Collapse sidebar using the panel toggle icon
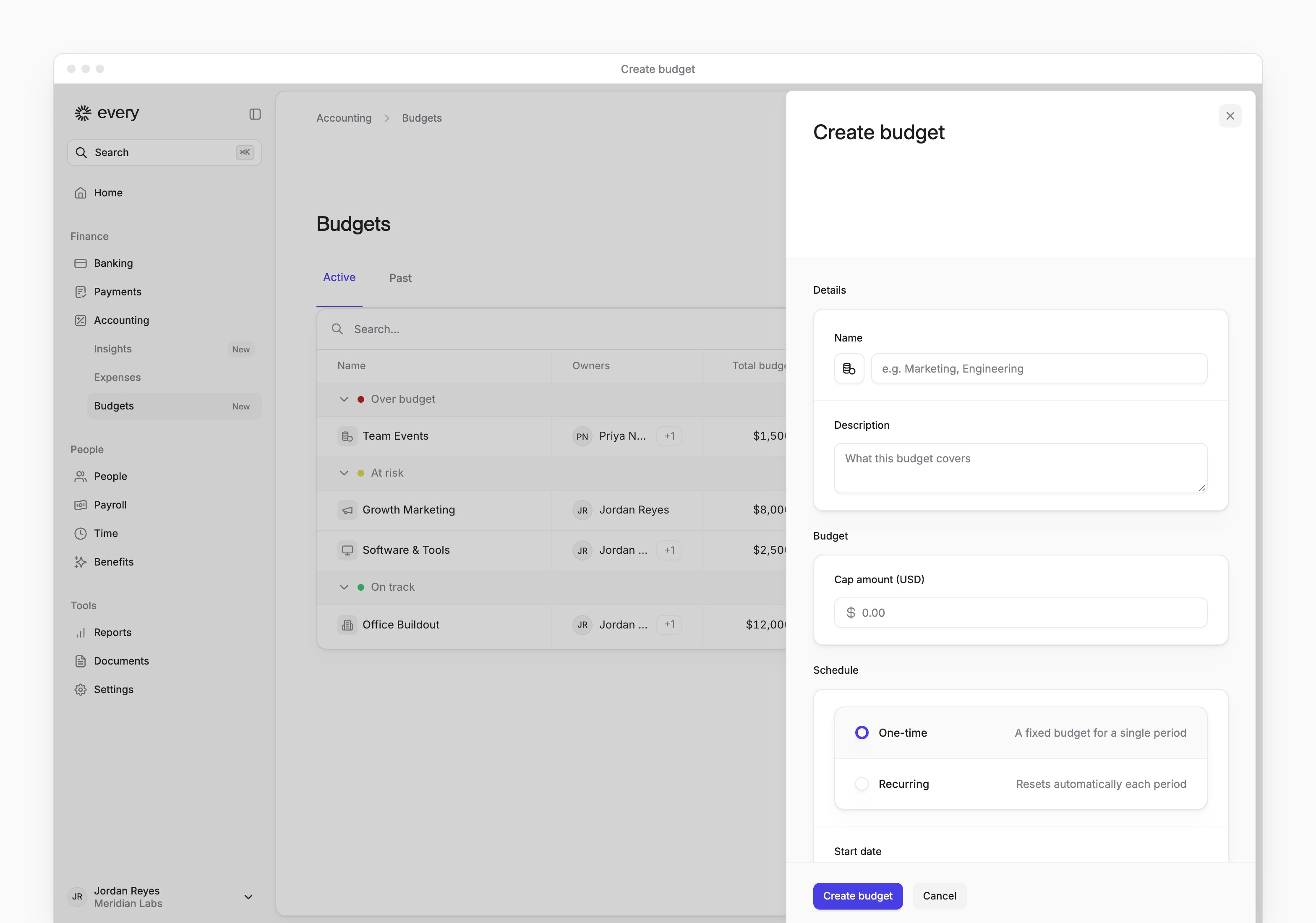 point(255,114)
